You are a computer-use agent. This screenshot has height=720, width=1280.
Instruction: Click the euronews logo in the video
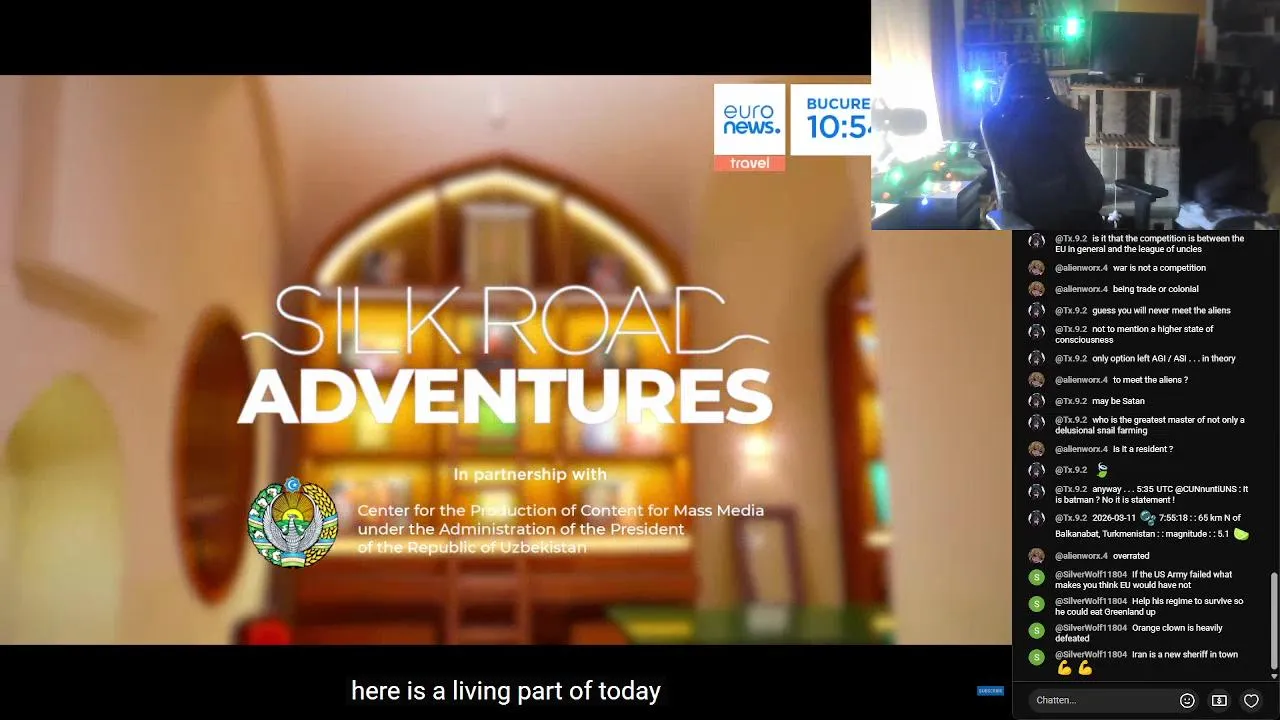click(750, 120)
